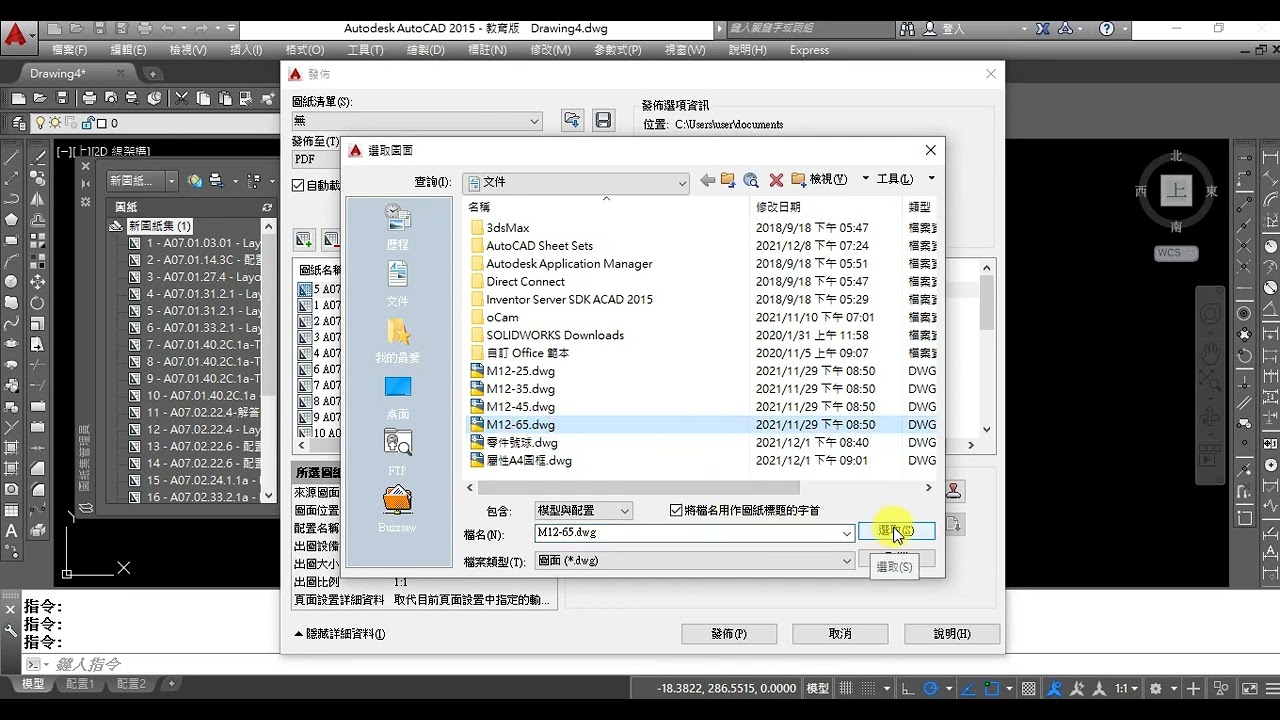Viewport: 1280px width, 720px height.
Task: Open the 查詢 folder location dropdown
Action: point(682,183)
